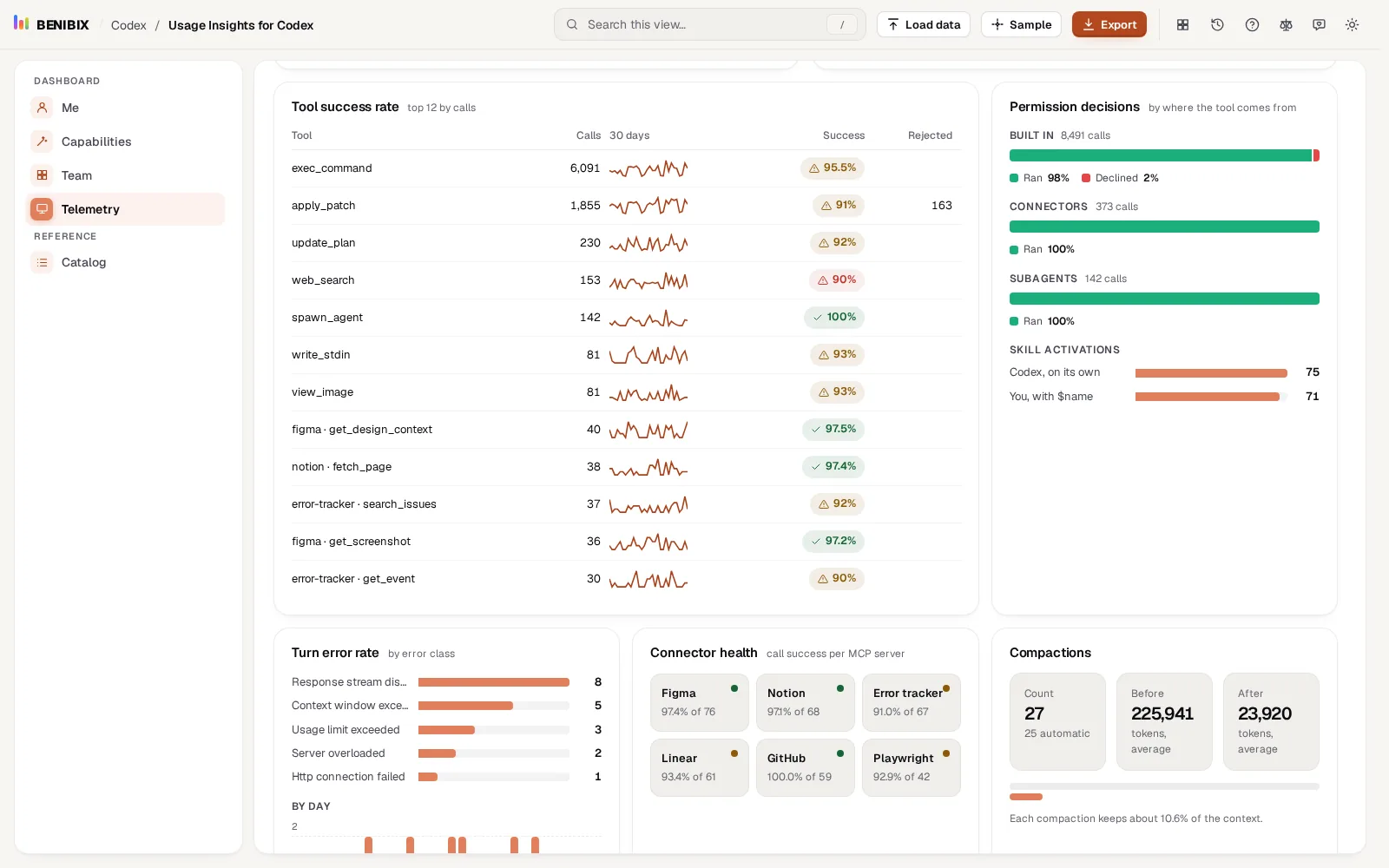This screenshot has height=868, width=1389.
Task: Click the compaction Count 27 card
Action: [1057, 721]
